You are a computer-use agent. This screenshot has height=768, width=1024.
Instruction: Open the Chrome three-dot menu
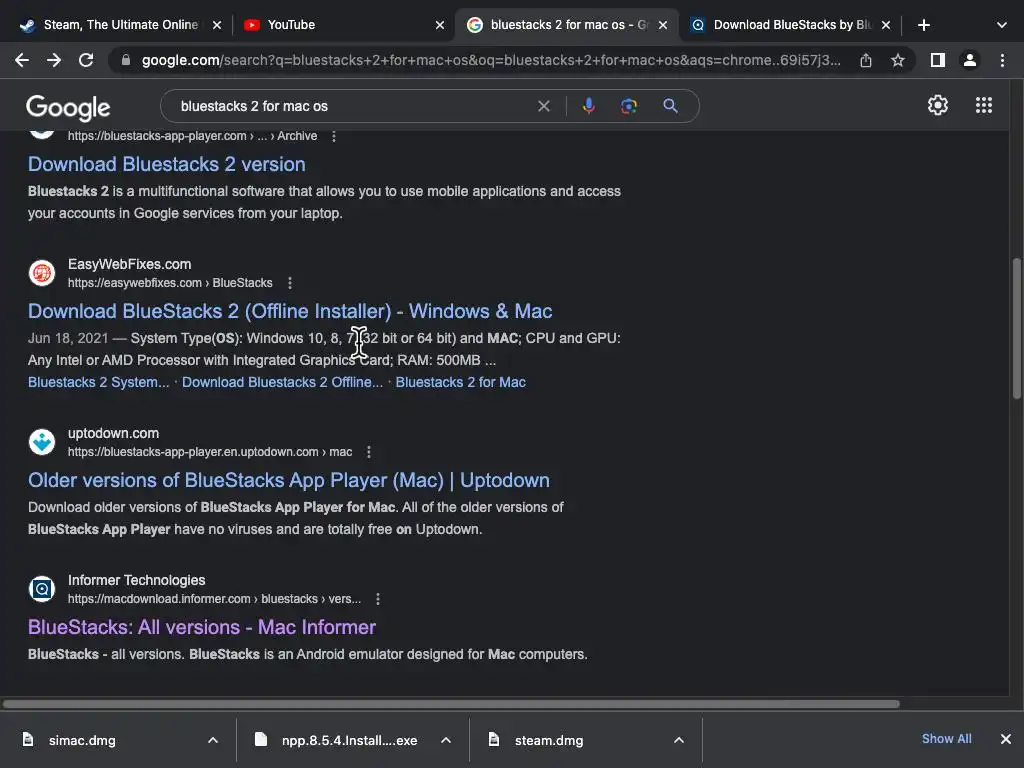(1002, 60)
